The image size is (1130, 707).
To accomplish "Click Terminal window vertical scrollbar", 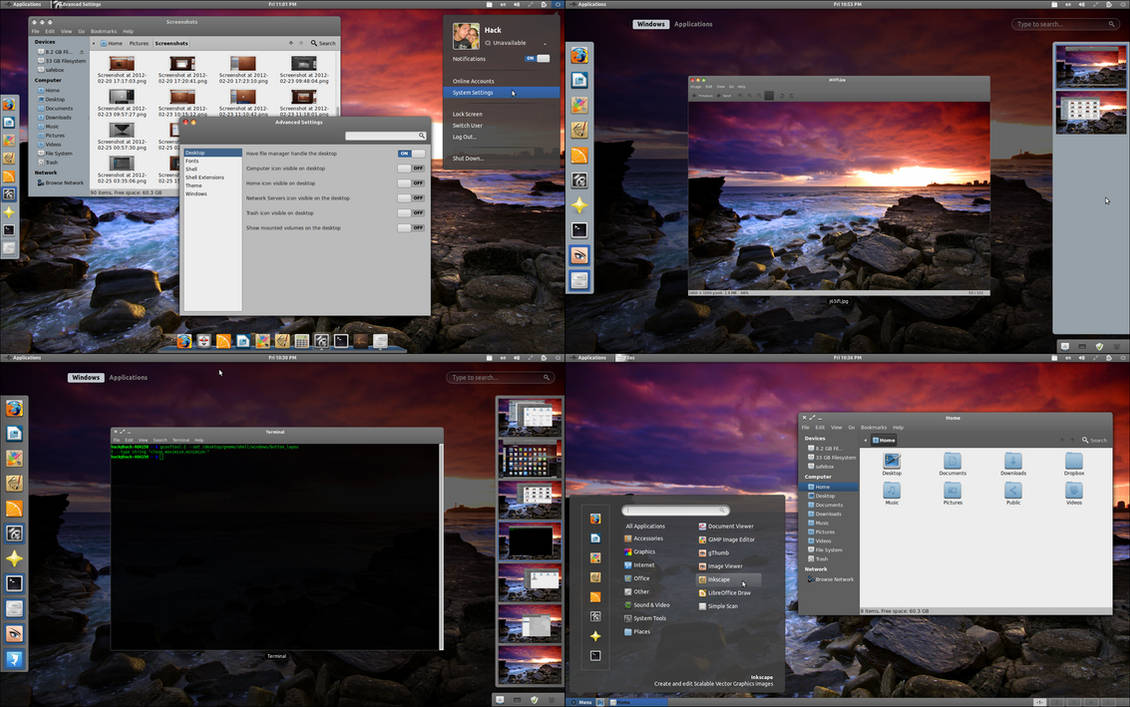I will point(441,547).
